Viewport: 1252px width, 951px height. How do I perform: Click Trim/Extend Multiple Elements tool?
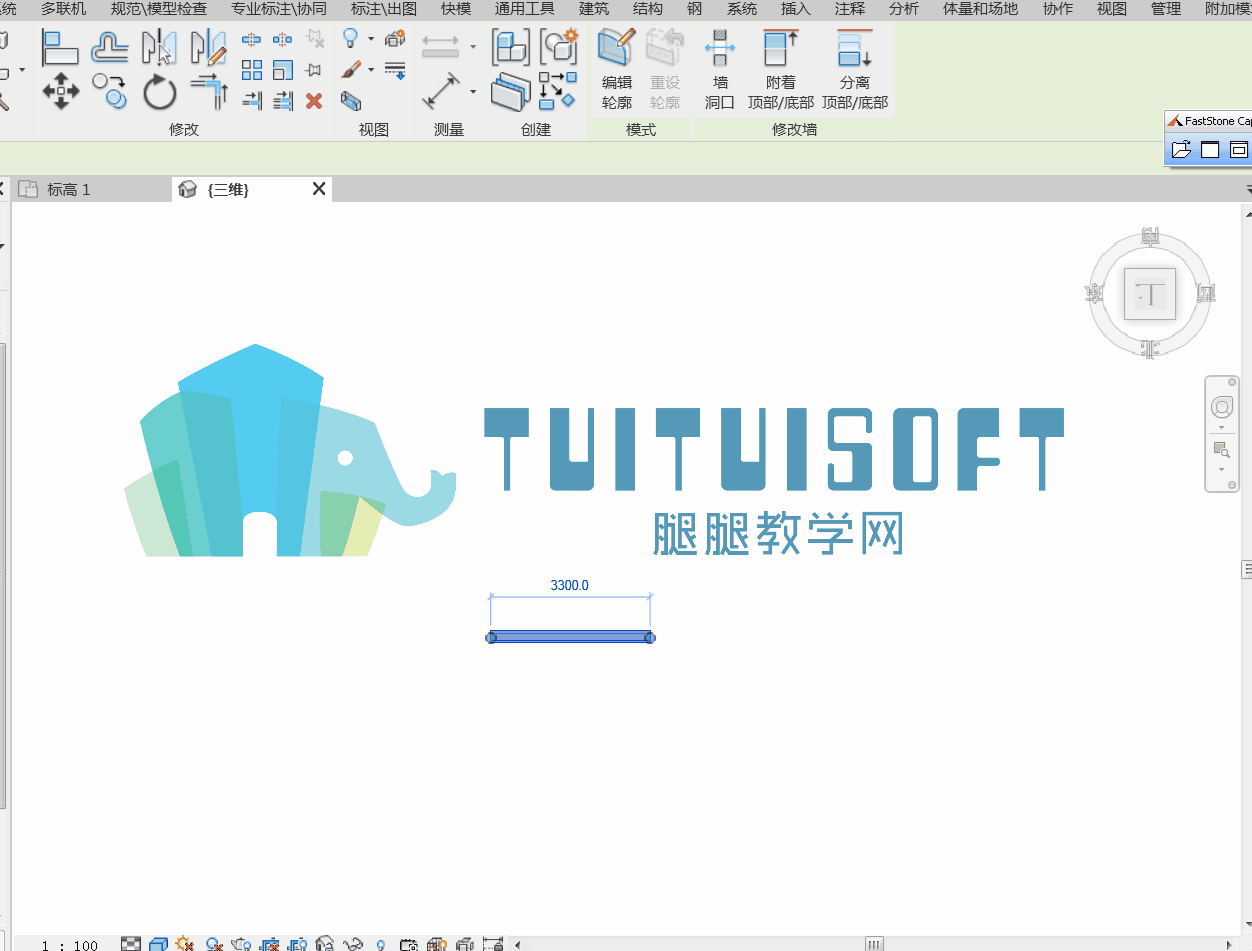pos(282,101)
